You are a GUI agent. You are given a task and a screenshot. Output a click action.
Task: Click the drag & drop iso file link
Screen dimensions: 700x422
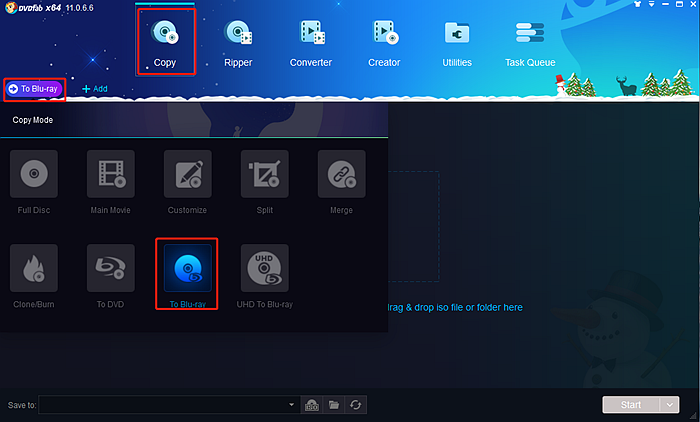(454, 307)
